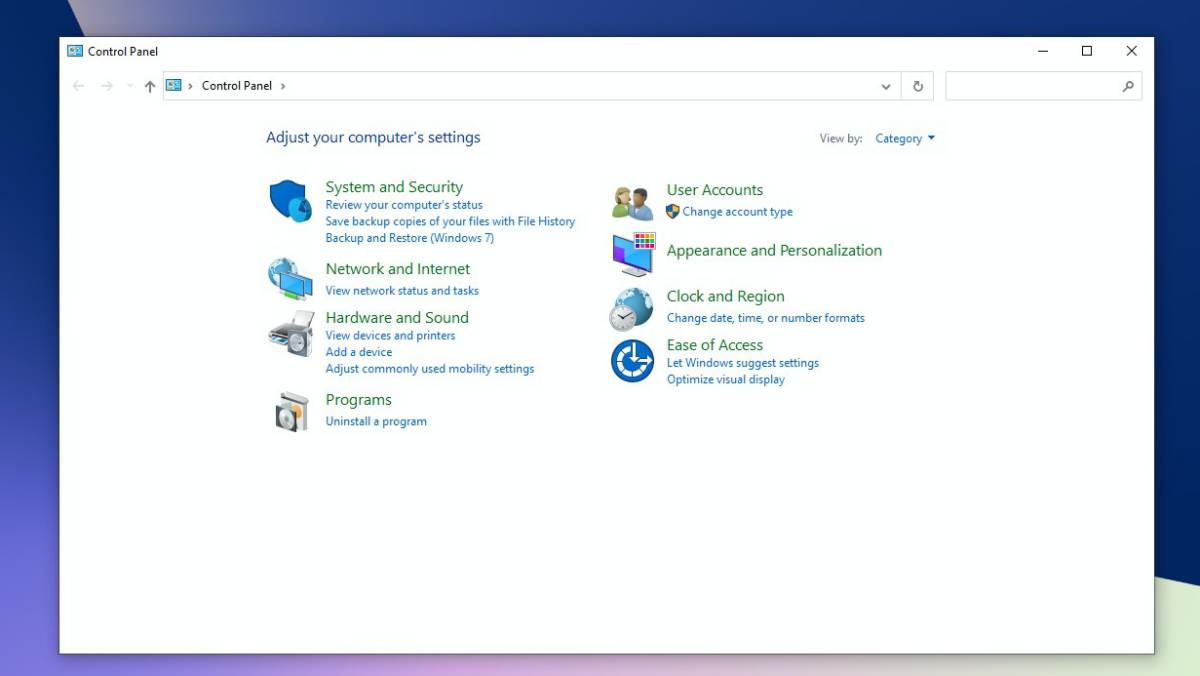The height and width of the screenshot is (676, 1200).
Task: Click Change account type link
Action: [x=738, y=212]
